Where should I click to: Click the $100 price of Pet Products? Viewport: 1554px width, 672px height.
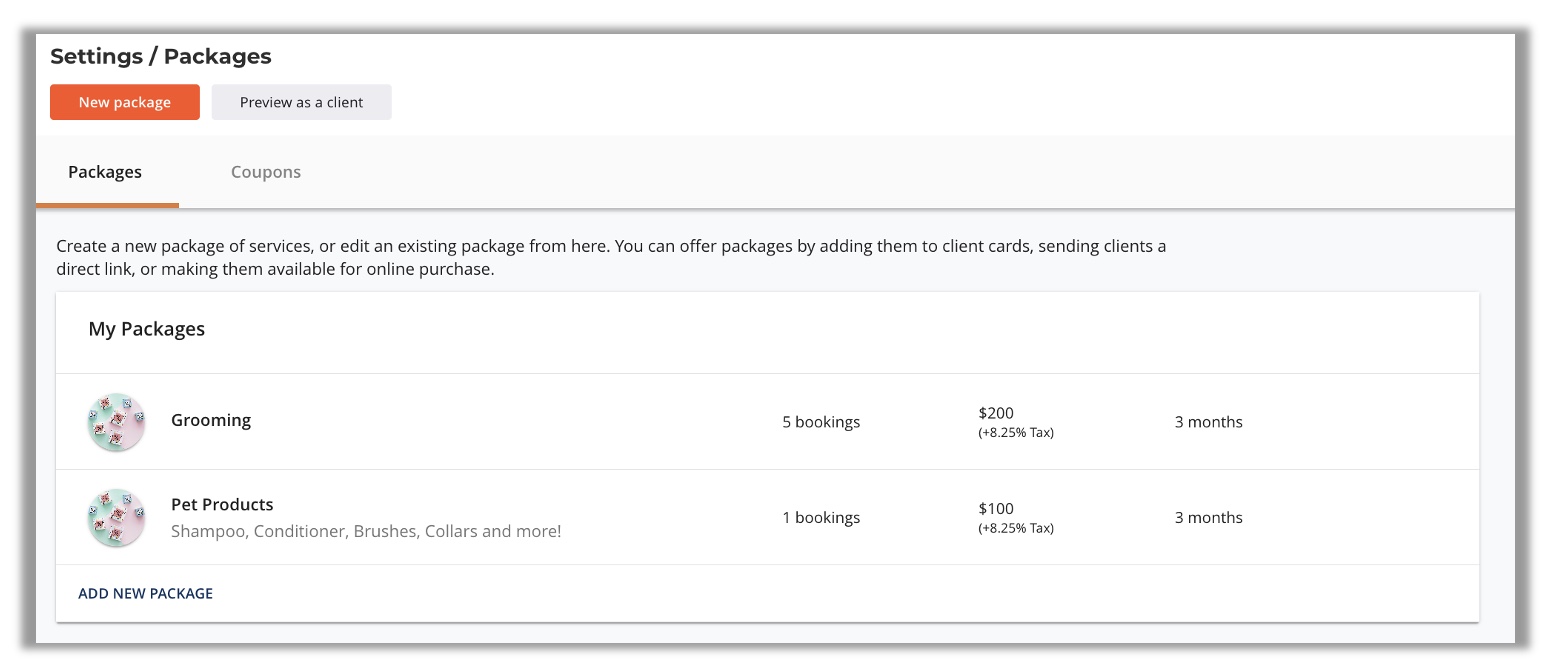point(996,509)
